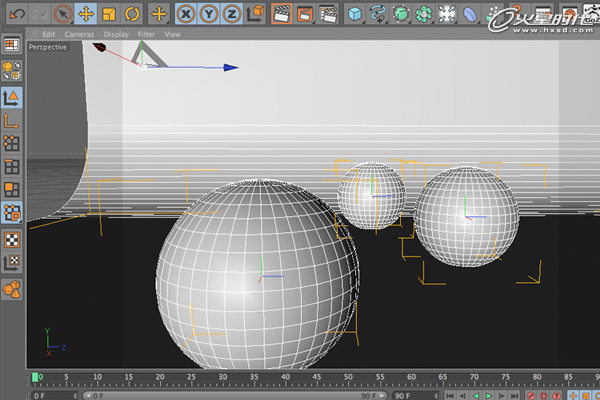
Task: Select the Rotate tool
Action: [132, 14]
